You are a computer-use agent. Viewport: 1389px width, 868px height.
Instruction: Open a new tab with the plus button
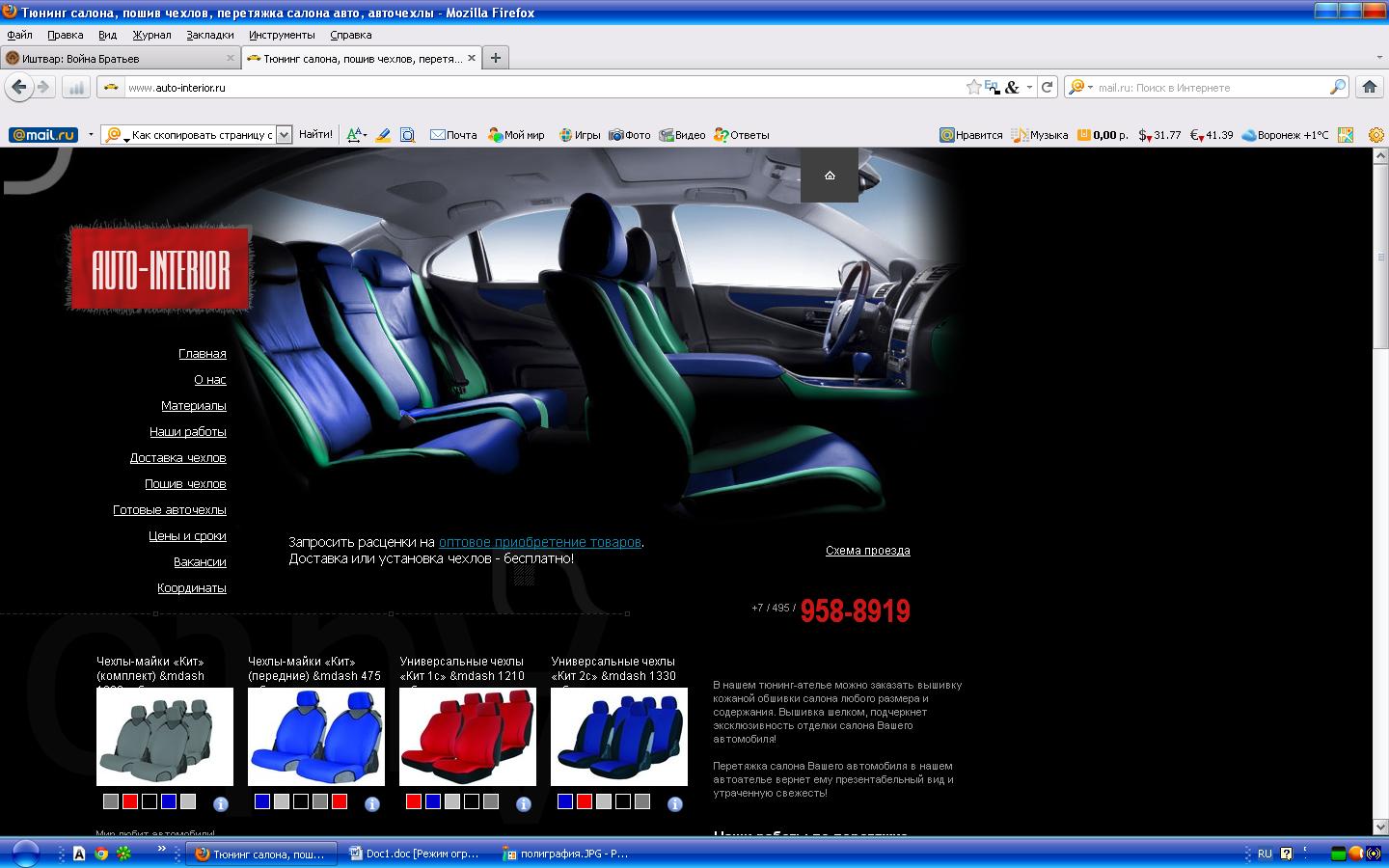(x=496, y=58)
